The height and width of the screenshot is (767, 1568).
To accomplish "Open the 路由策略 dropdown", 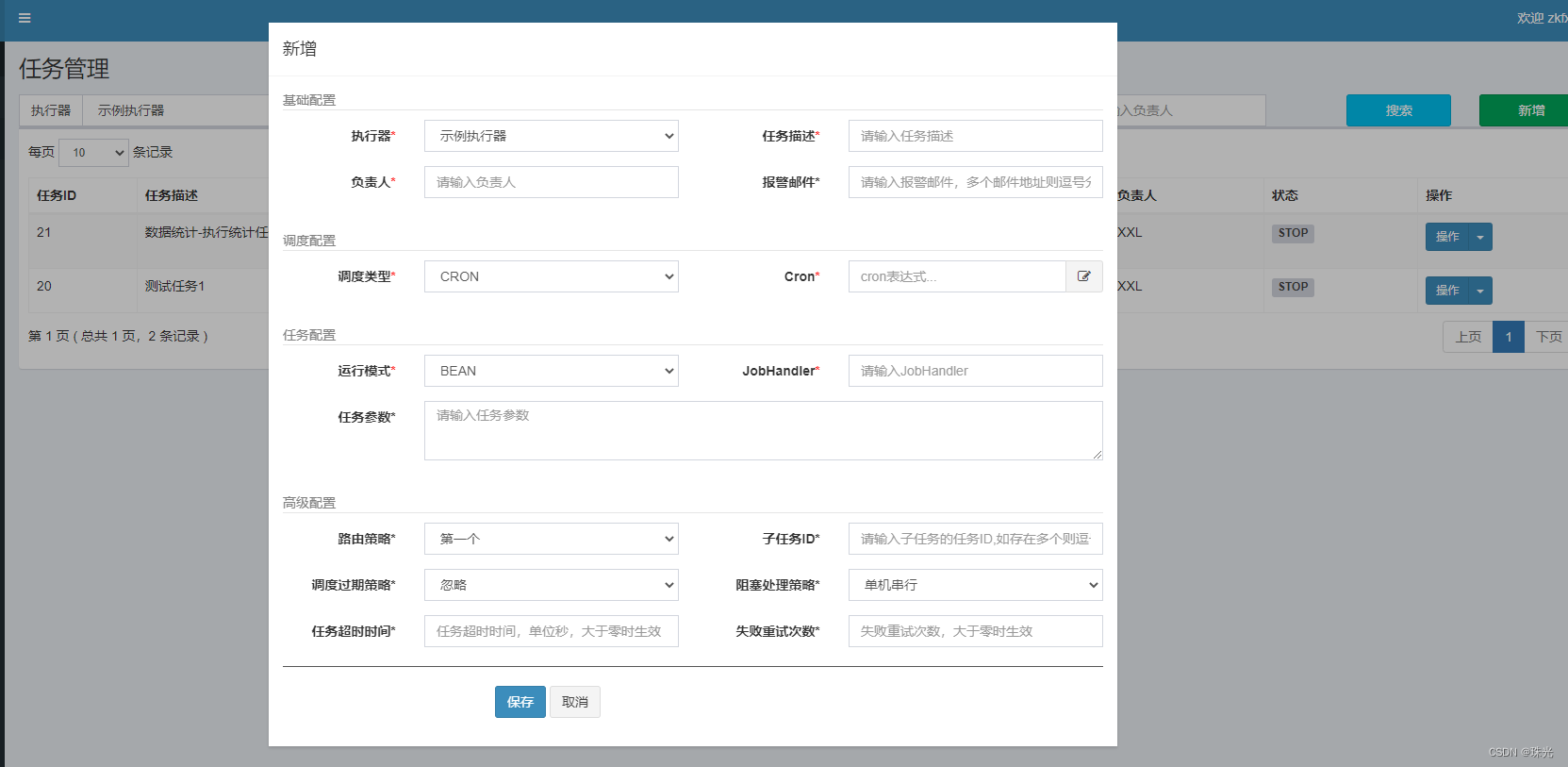I will pos(552,539).
